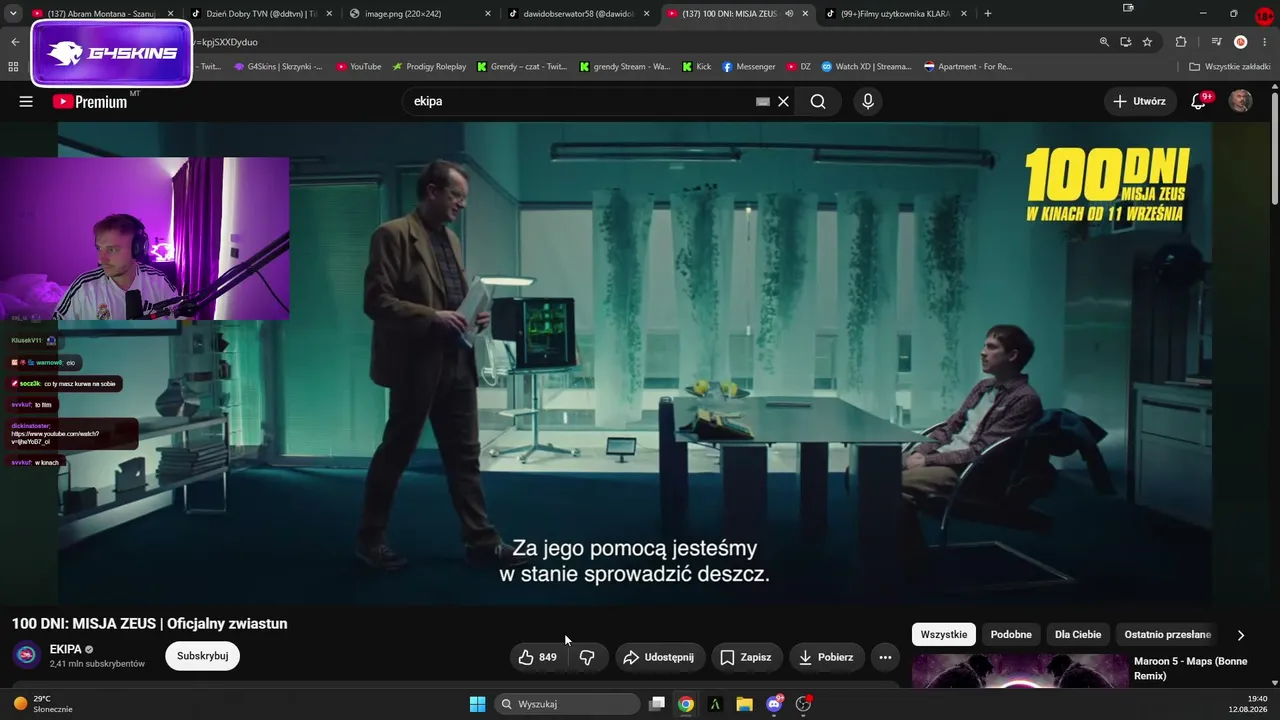This screenshot has height=720, width=1280.
Task: Open browser zoom magnifier in address bar
Action: 1104,42
